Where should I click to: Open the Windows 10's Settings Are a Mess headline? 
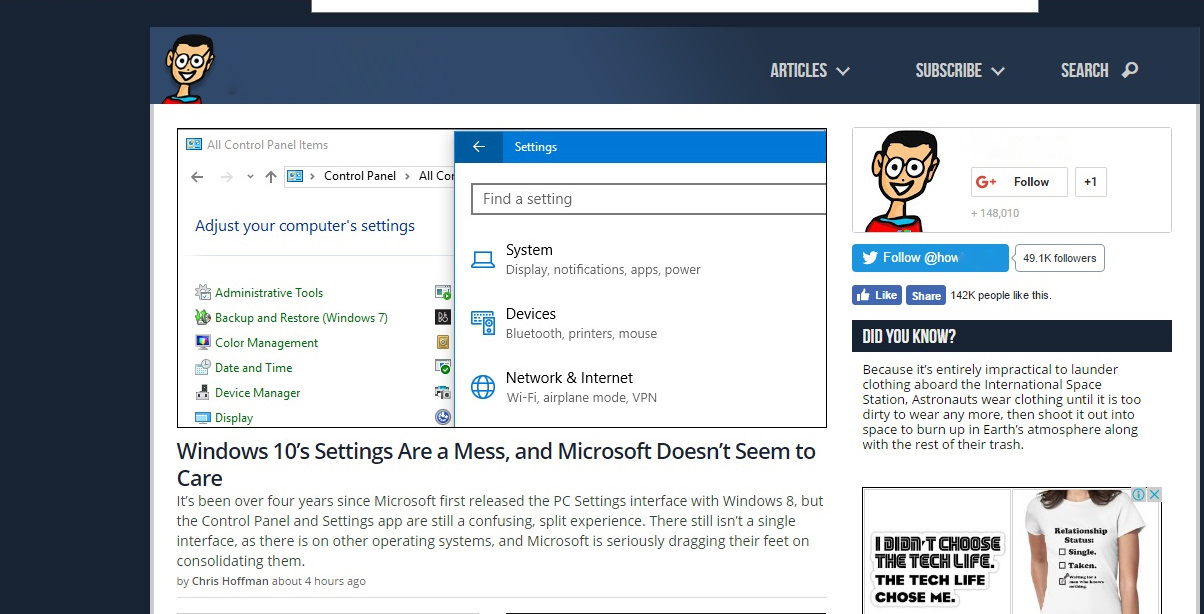[x=496, y=464]
